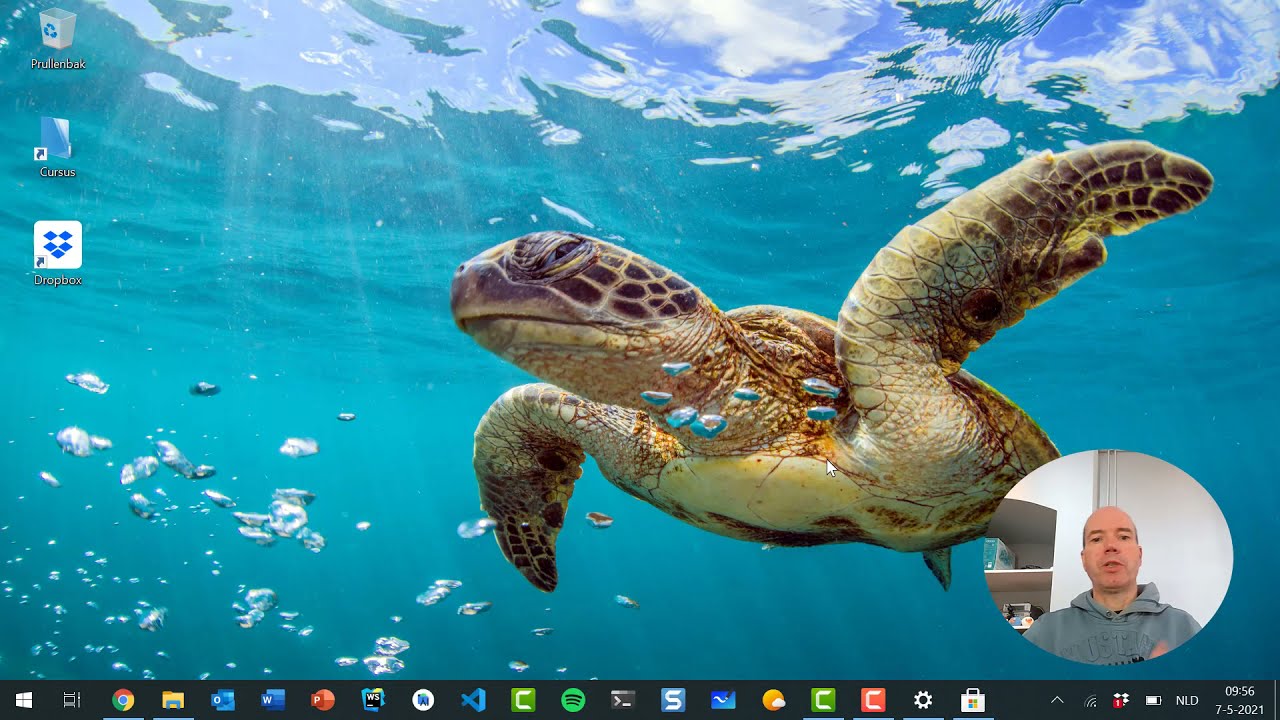Open the Cursus folder shortcut
Viewport: 1280px width, 720px height.
pyautogui.click(x=57, y=148)
